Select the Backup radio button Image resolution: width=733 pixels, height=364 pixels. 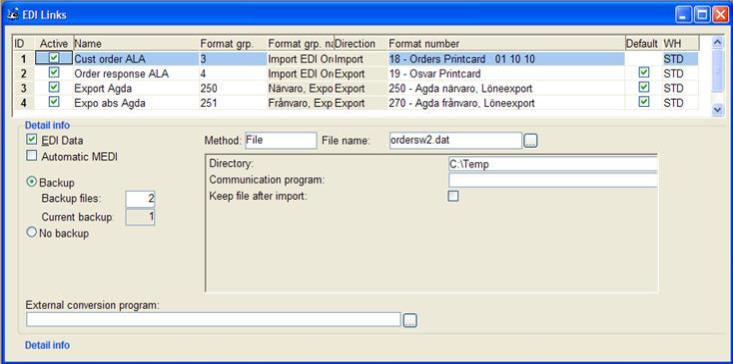click(32, 182)
